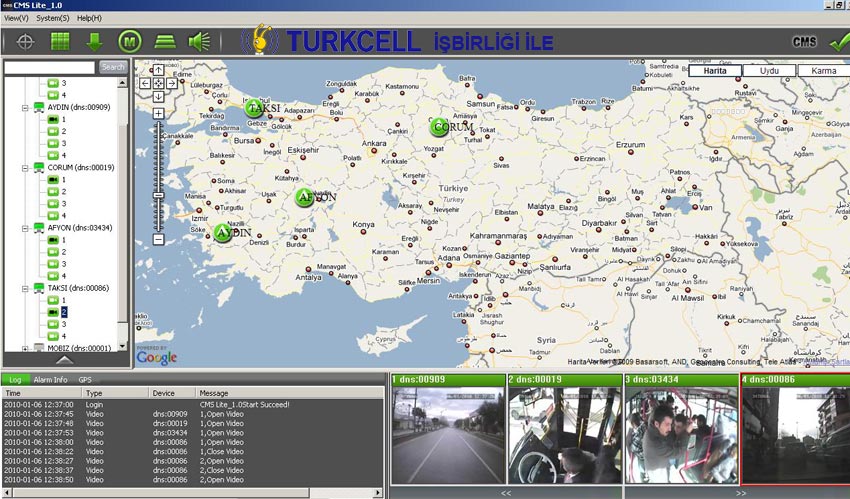
Task: Switch map to Karma hybrid view
Action: (824, 70)
